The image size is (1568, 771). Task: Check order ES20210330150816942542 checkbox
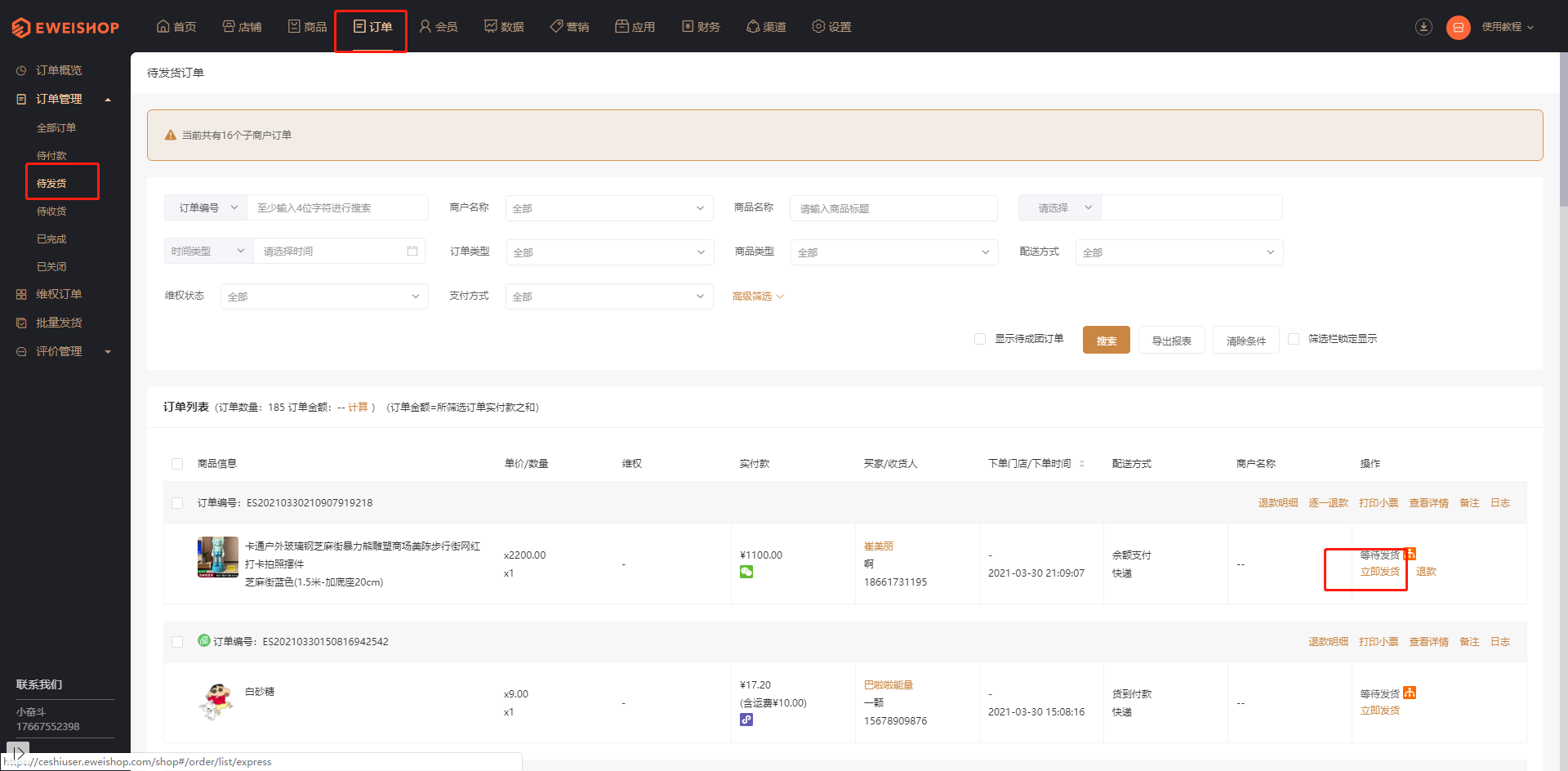click(x=177, y=642)
